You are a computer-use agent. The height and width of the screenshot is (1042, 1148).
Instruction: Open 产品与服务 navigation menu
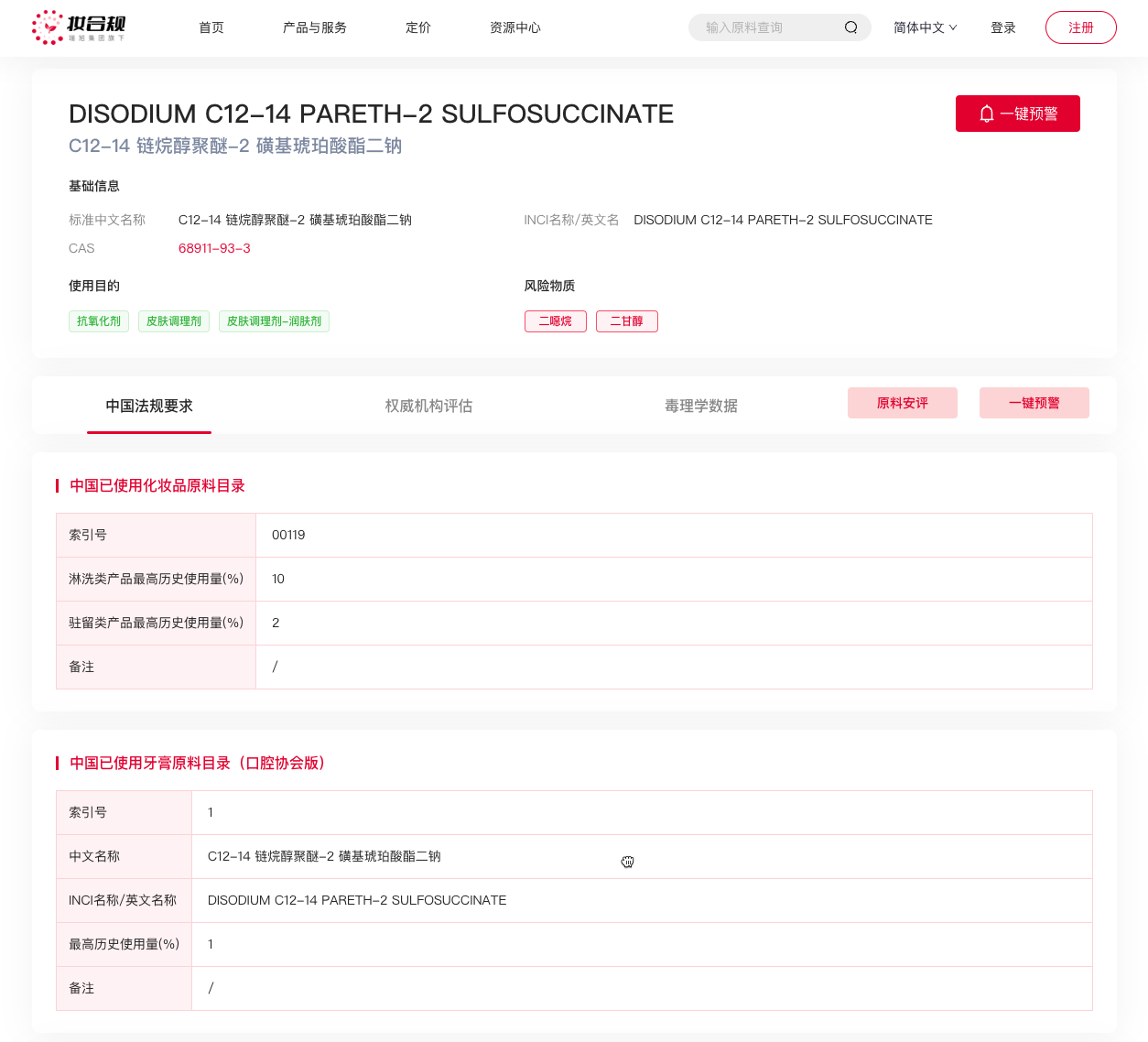pos(314,27)
